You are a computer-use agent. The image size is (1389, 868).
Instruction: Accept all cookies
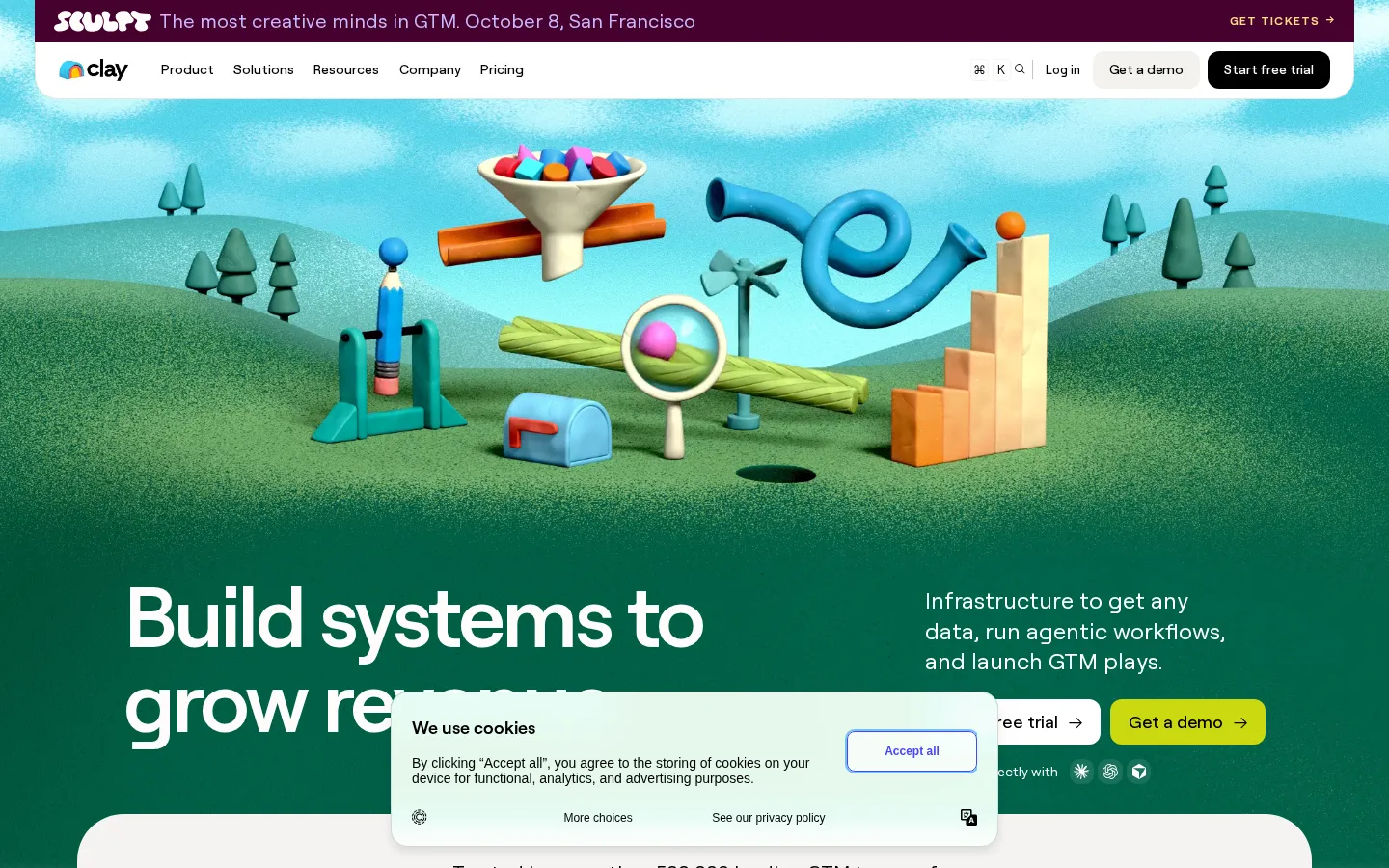[912, 751]
